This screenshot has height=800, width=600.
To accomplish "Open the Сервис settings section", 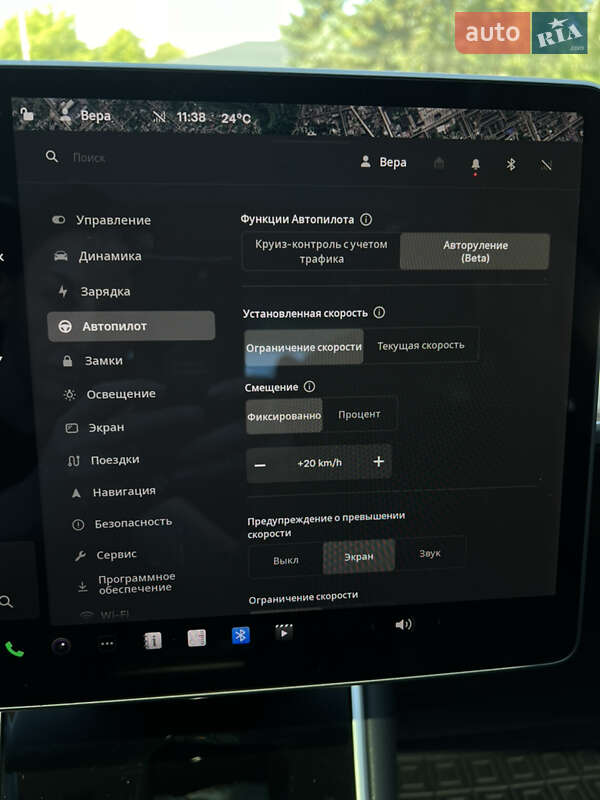I will [106, 555].
